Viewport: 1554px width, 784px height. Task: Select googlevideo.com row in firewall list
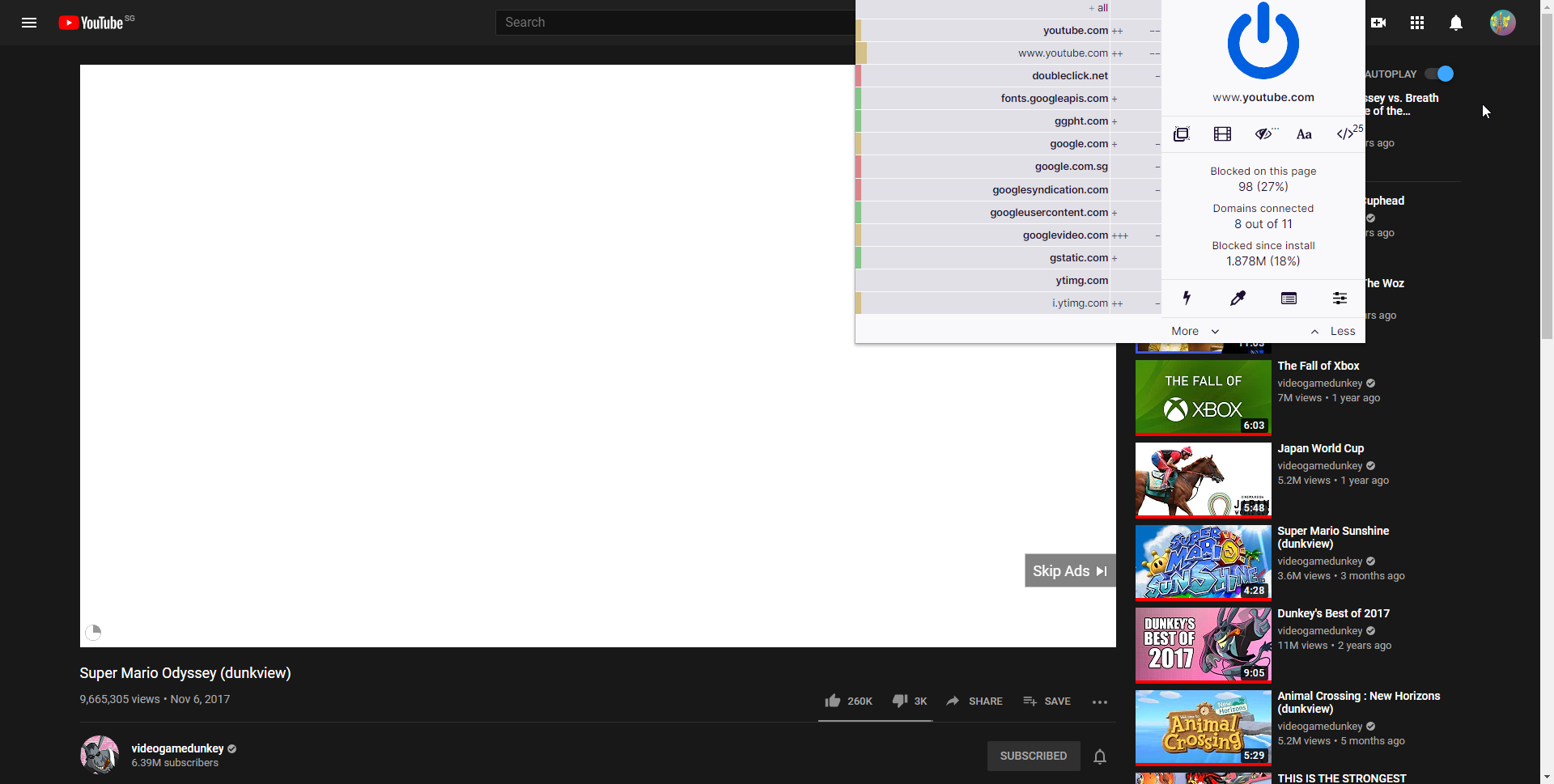1008,235
